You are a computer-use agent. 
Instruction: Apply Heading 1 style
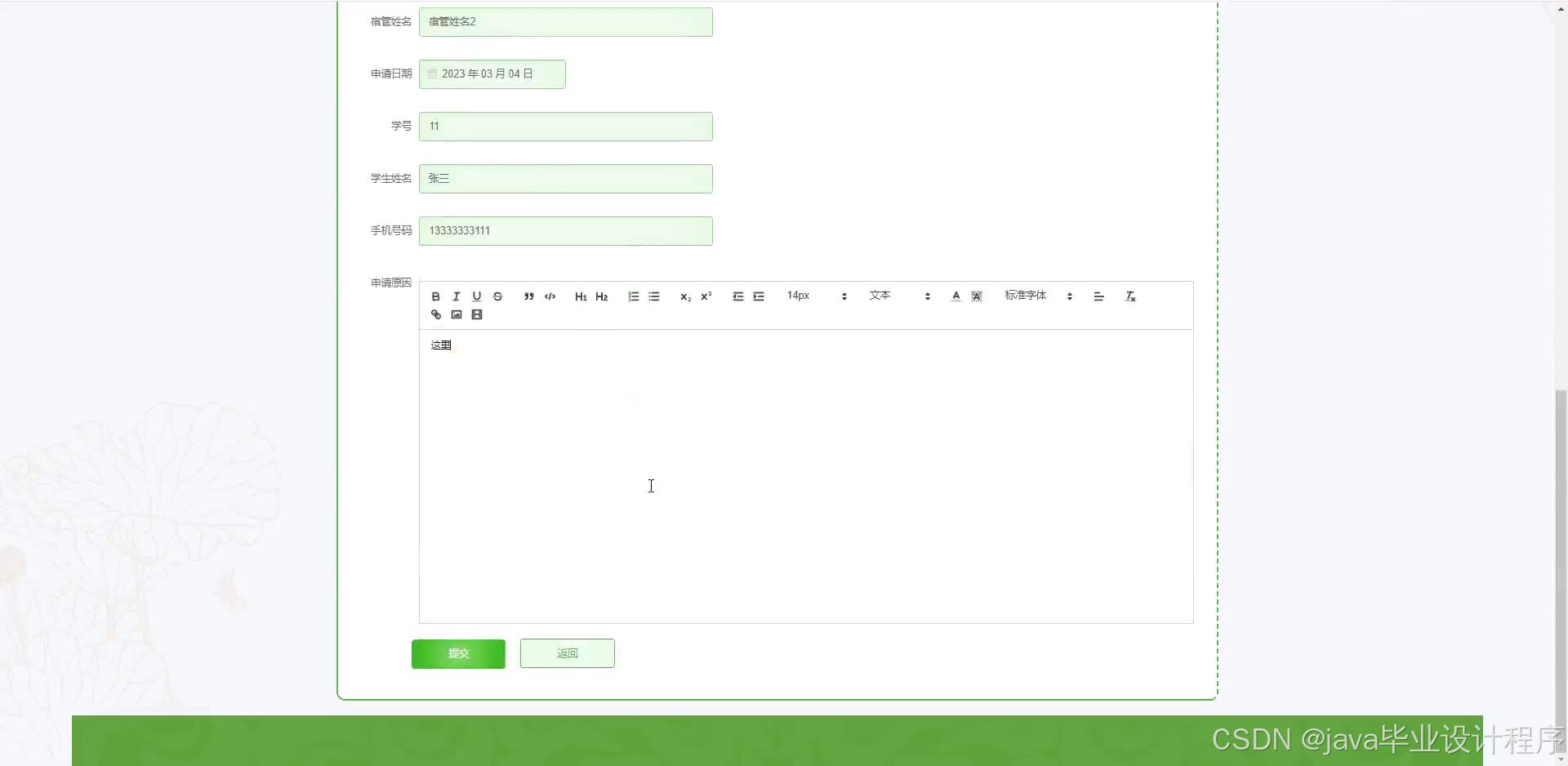click(581, 296)
